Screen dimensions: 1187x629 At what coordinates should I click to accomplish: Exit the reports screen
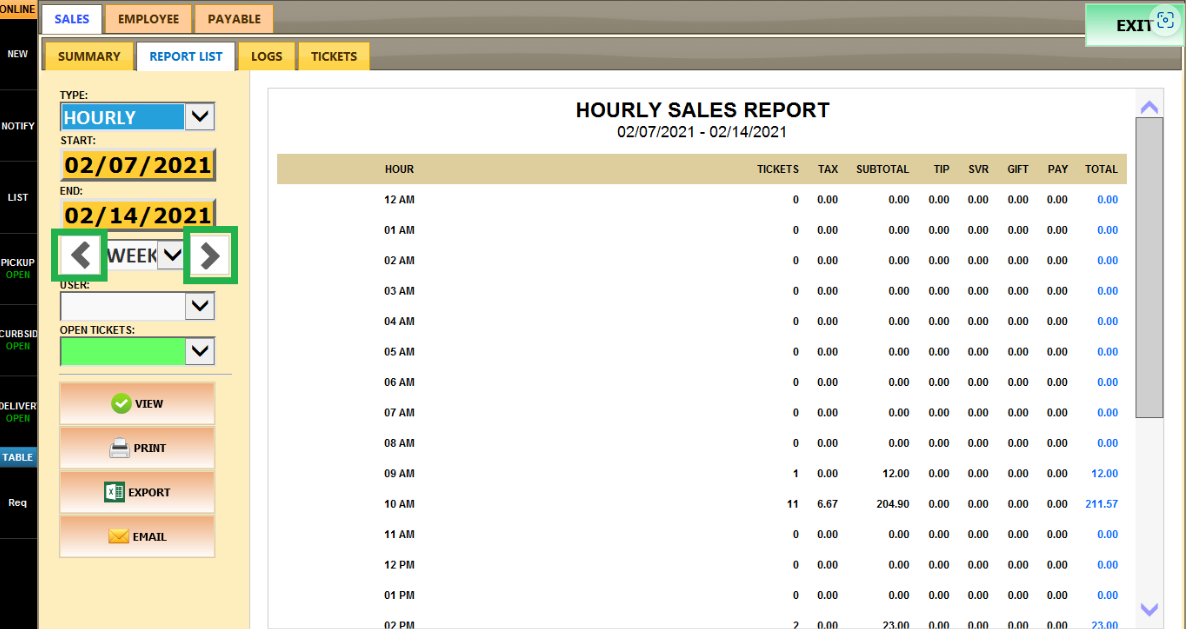(x=1134, y=25)
